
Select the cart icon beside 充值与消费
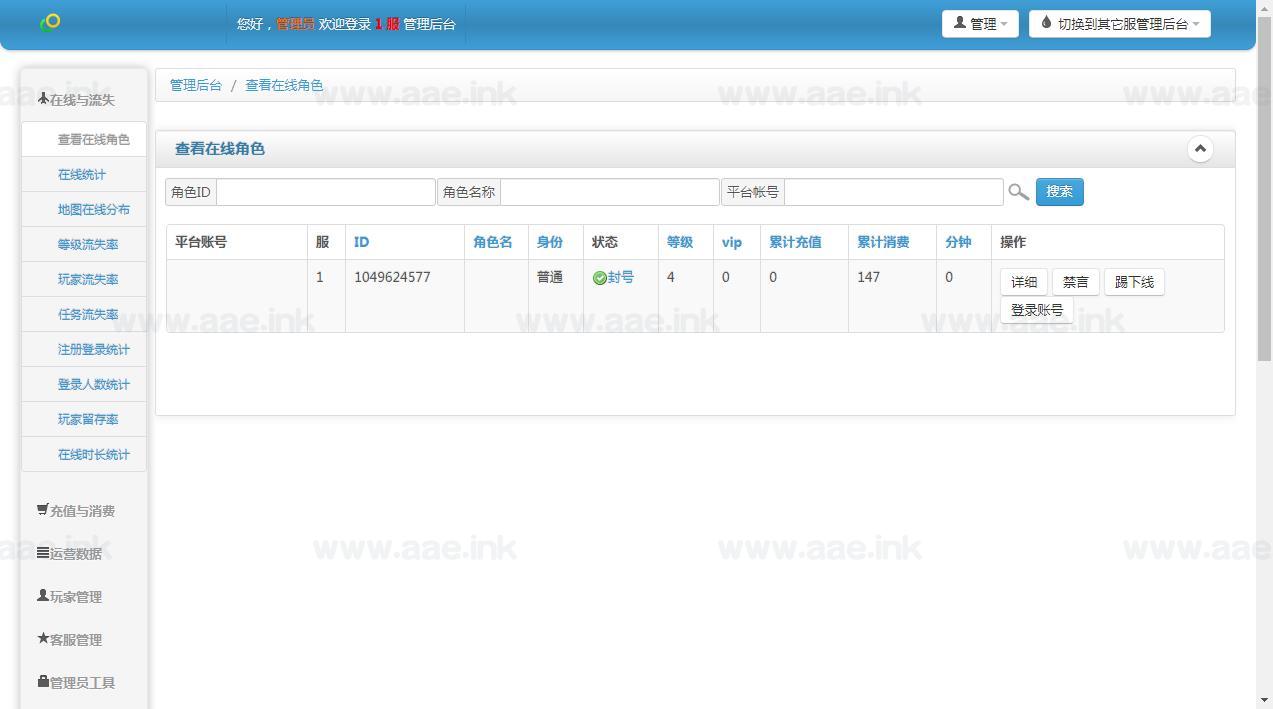[x=41, y=509]
